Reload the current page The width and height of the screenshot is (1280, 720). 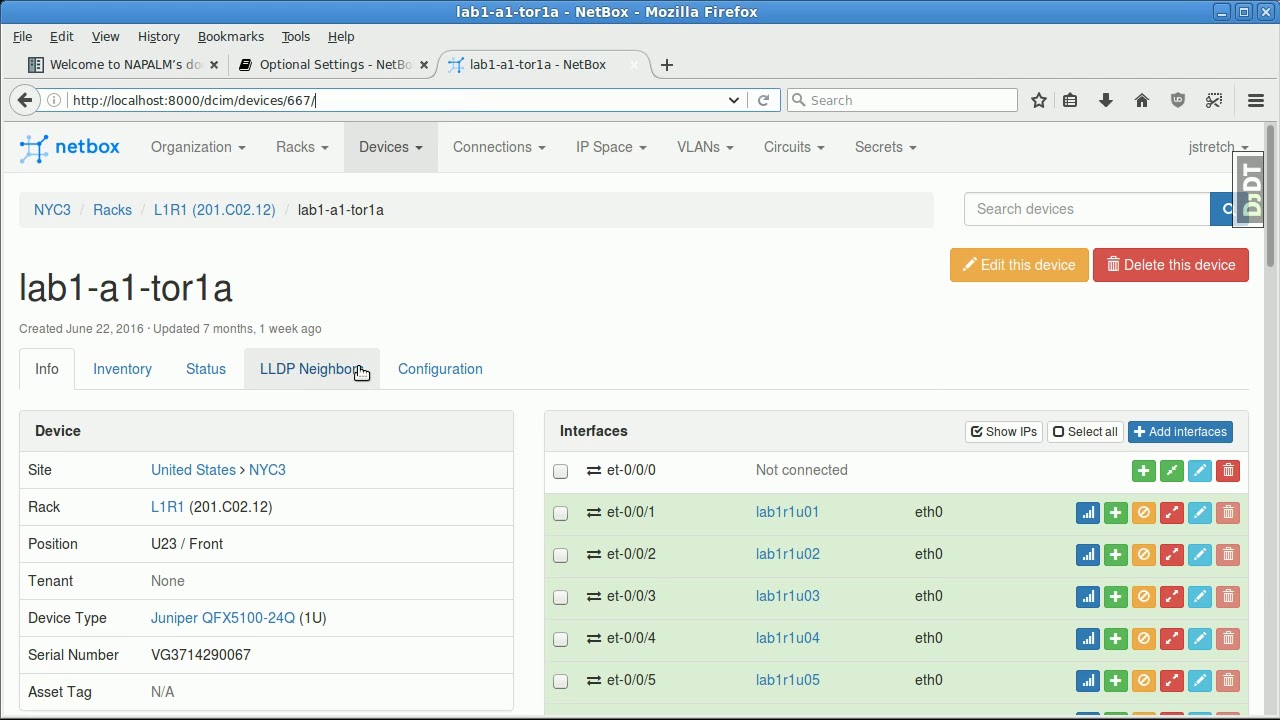click(x=763, y=100)
